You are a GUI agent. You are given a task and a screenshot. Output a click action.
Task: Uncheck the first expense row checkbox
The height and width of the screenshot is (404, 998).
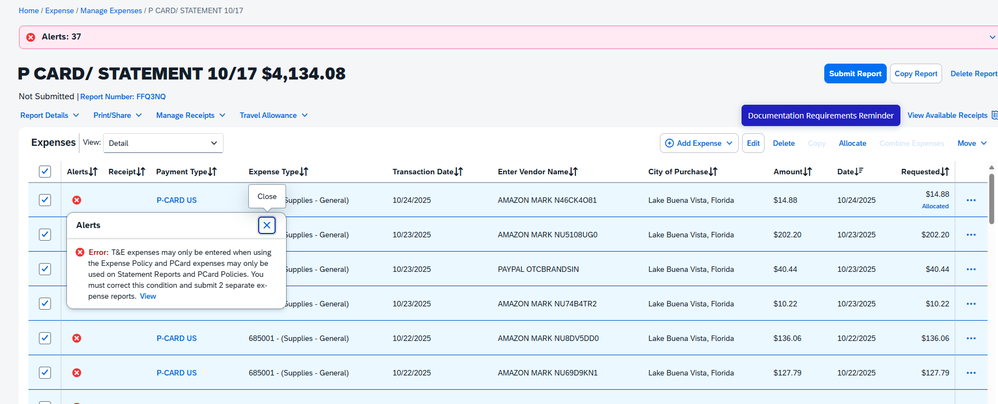pos(45,200)
